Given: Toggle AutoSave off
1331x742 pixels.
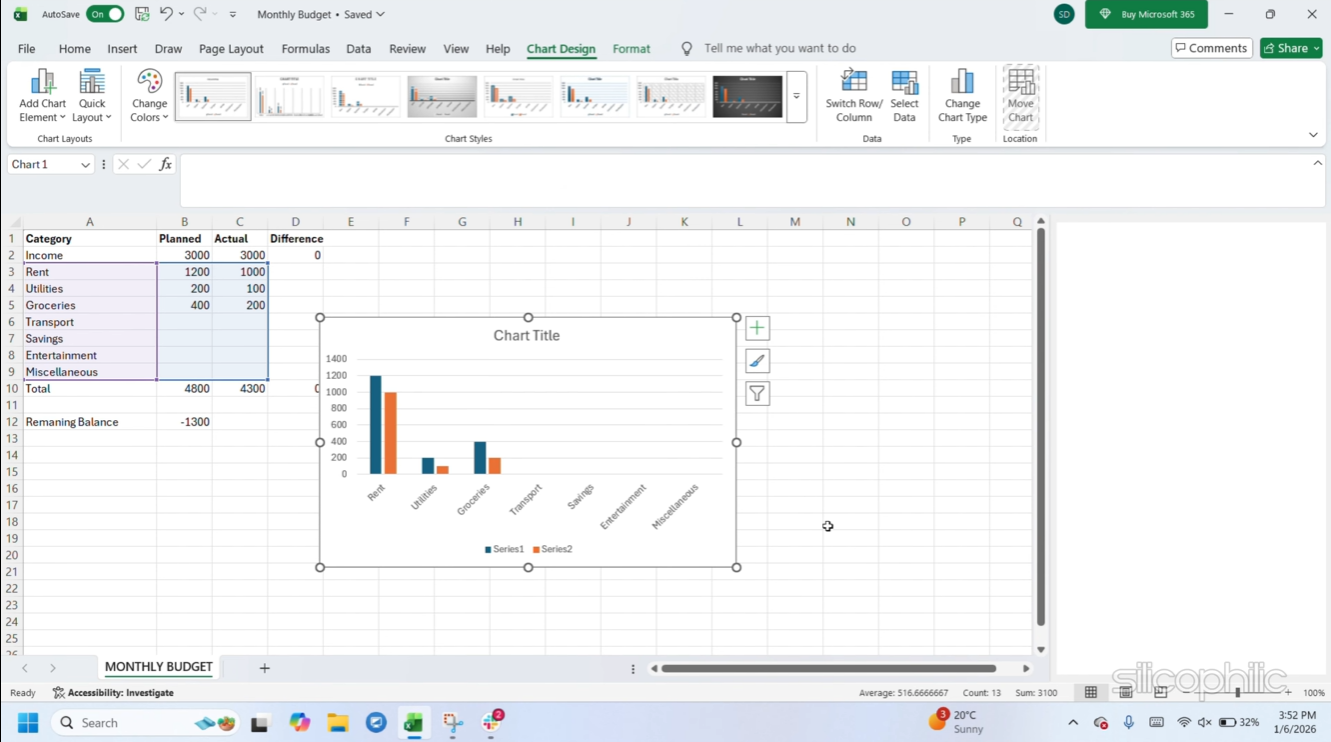Looking at the screenshot, I should coord(104,14).
